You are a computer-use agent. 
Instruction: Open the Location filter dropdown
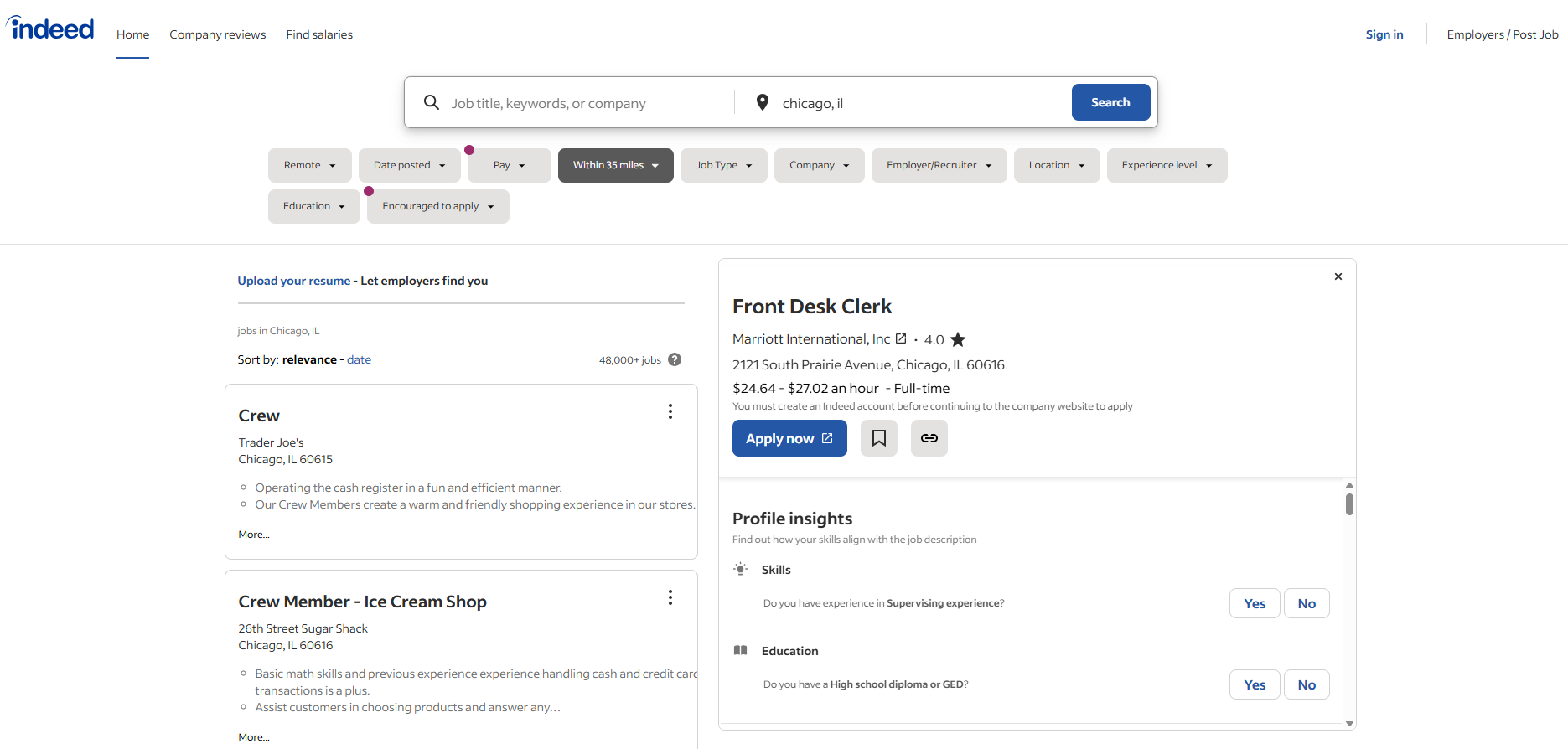point(1057,165)
